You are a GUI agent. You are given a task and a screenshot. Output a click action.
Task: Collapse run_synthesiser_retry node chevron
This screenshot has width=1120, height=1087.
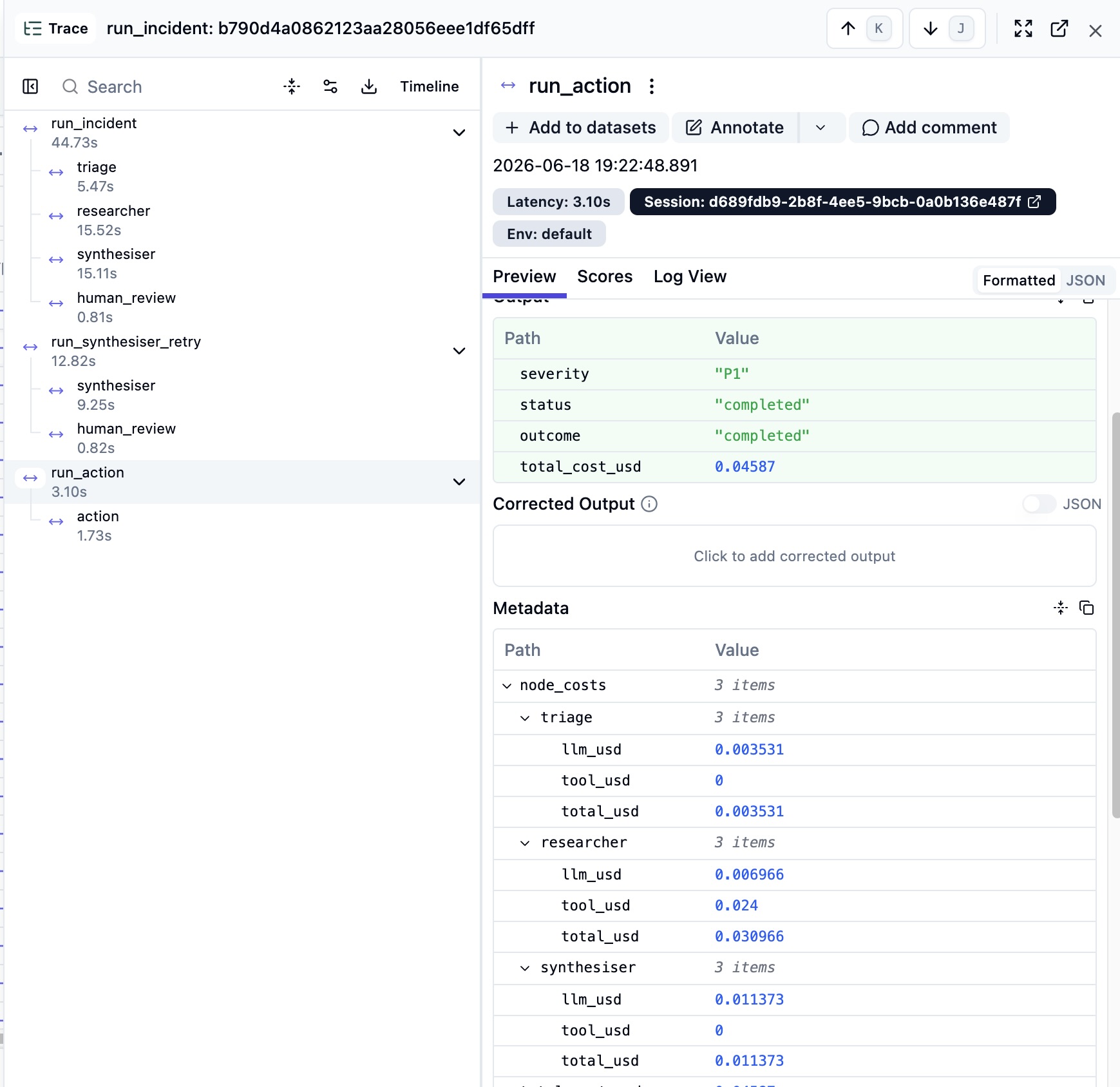coord(459,351)
